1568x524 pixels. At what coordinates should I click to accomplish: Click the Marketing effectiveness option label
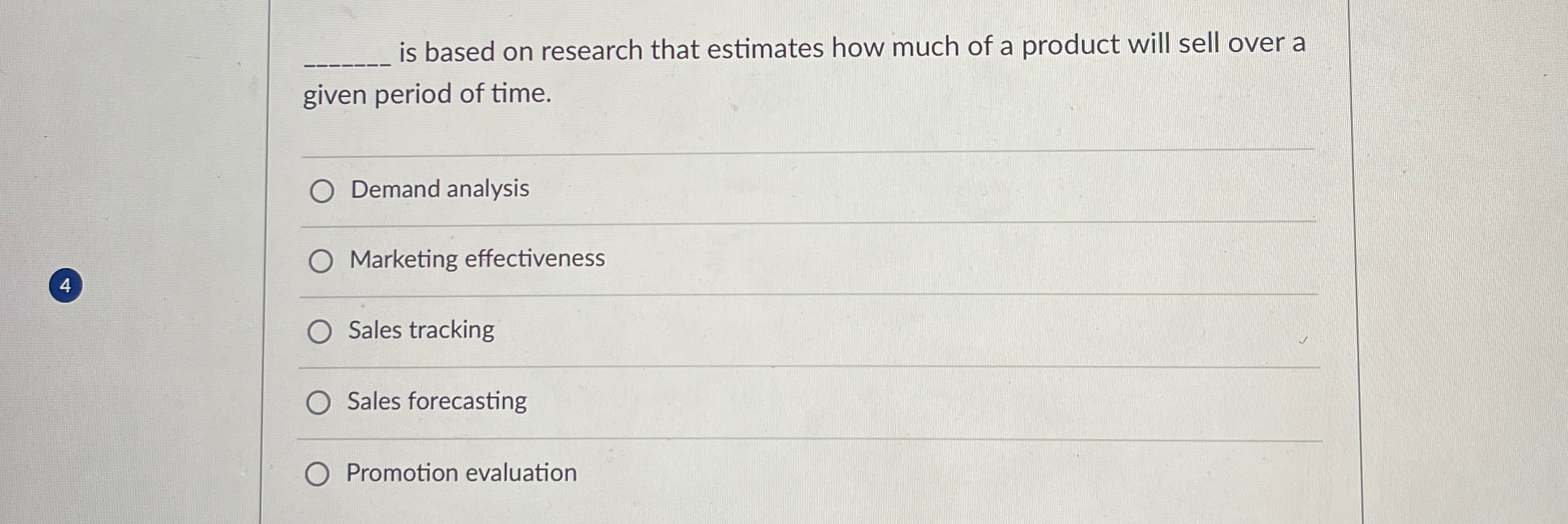pos(475,258)
